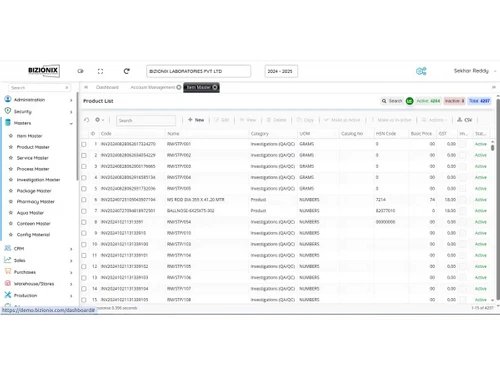Click the star icon beside Item Master
The height and width of the screenshot is (375, 500).
click(11, 136)
